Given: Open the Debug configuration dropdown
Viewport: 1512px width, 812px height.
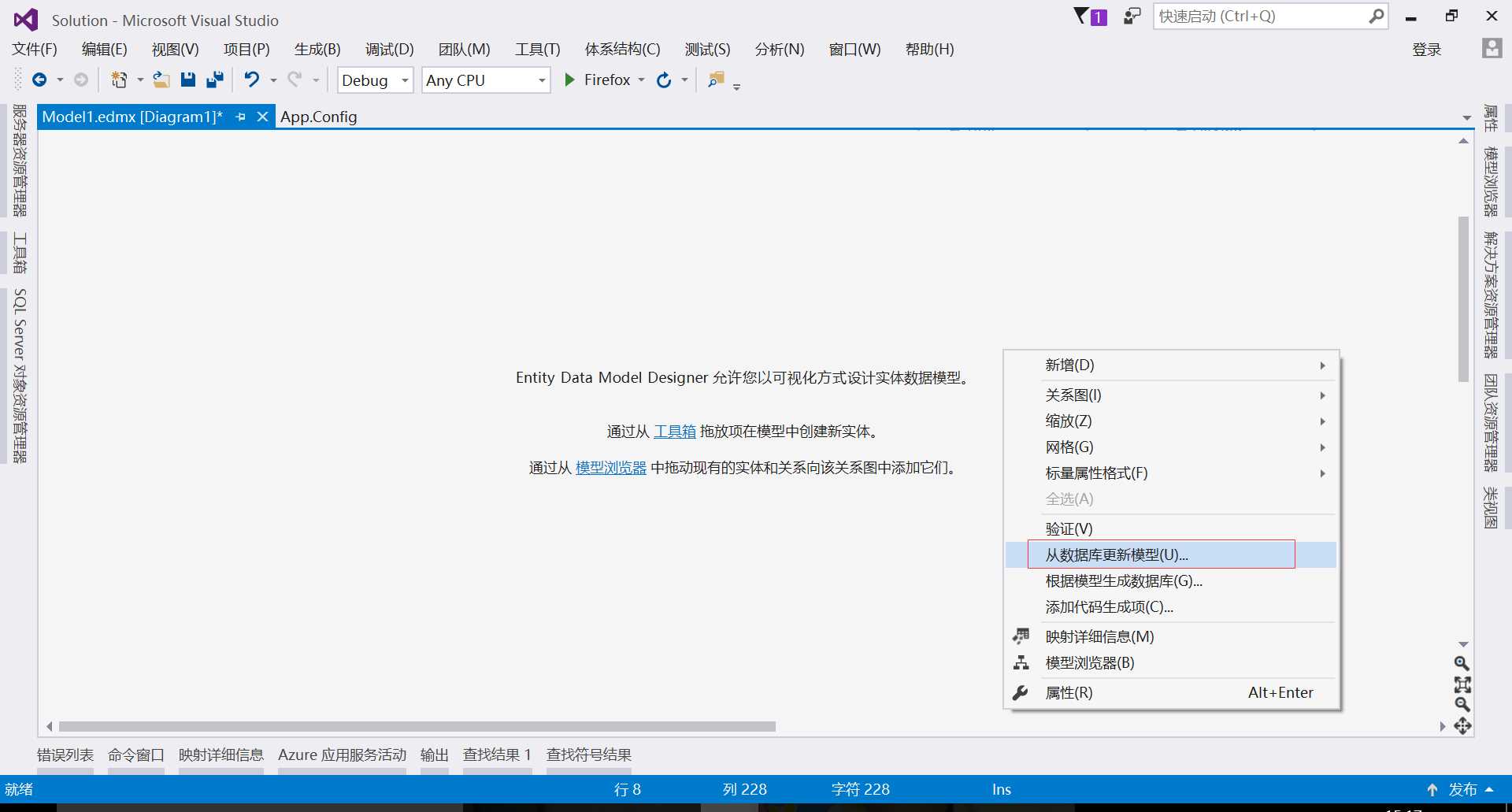Looking at the screenshot, I should tap(375, 80).
